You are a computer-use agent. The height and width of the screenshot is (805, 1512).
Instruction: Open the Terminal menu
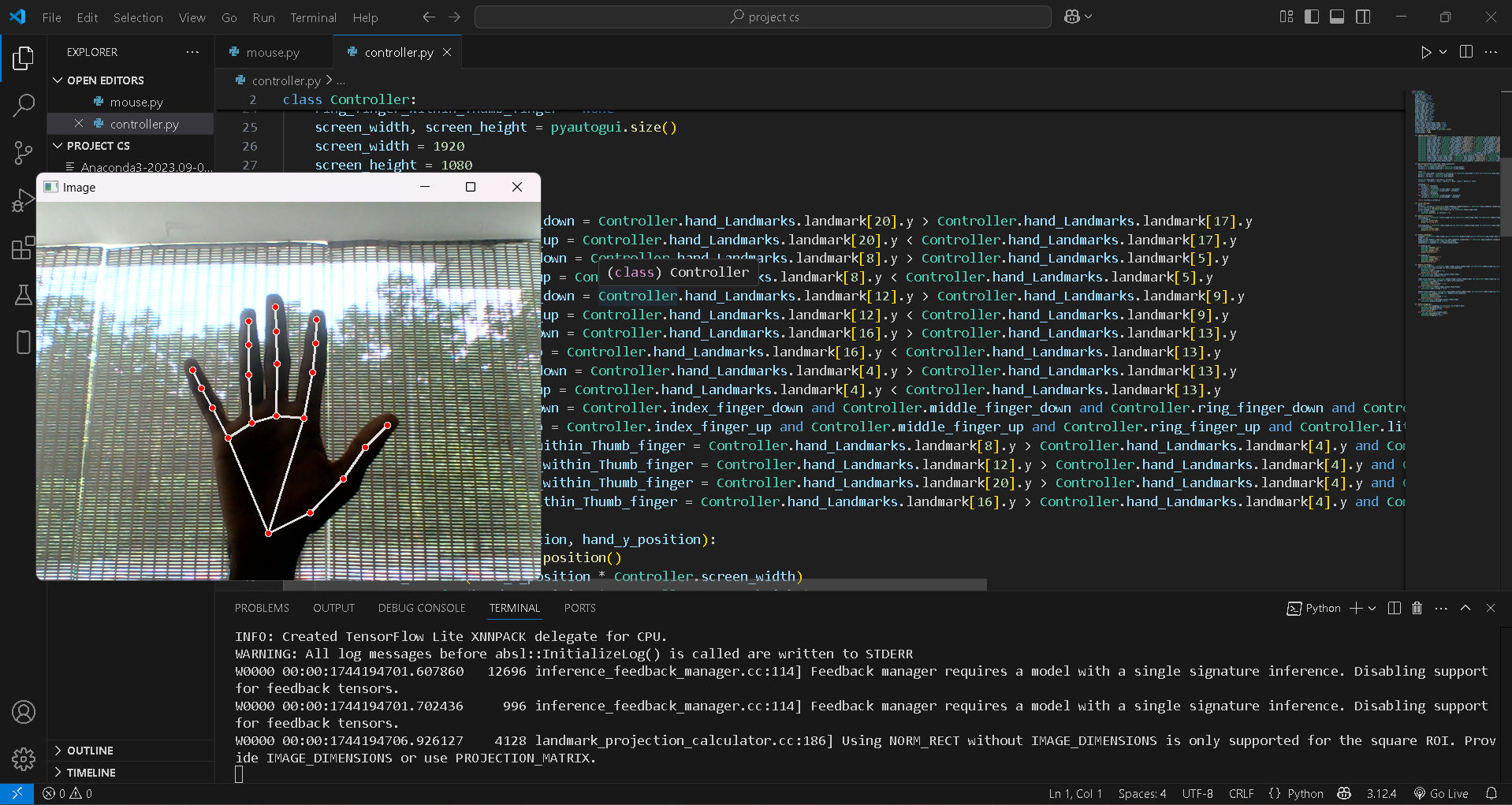tap(313, 17)
